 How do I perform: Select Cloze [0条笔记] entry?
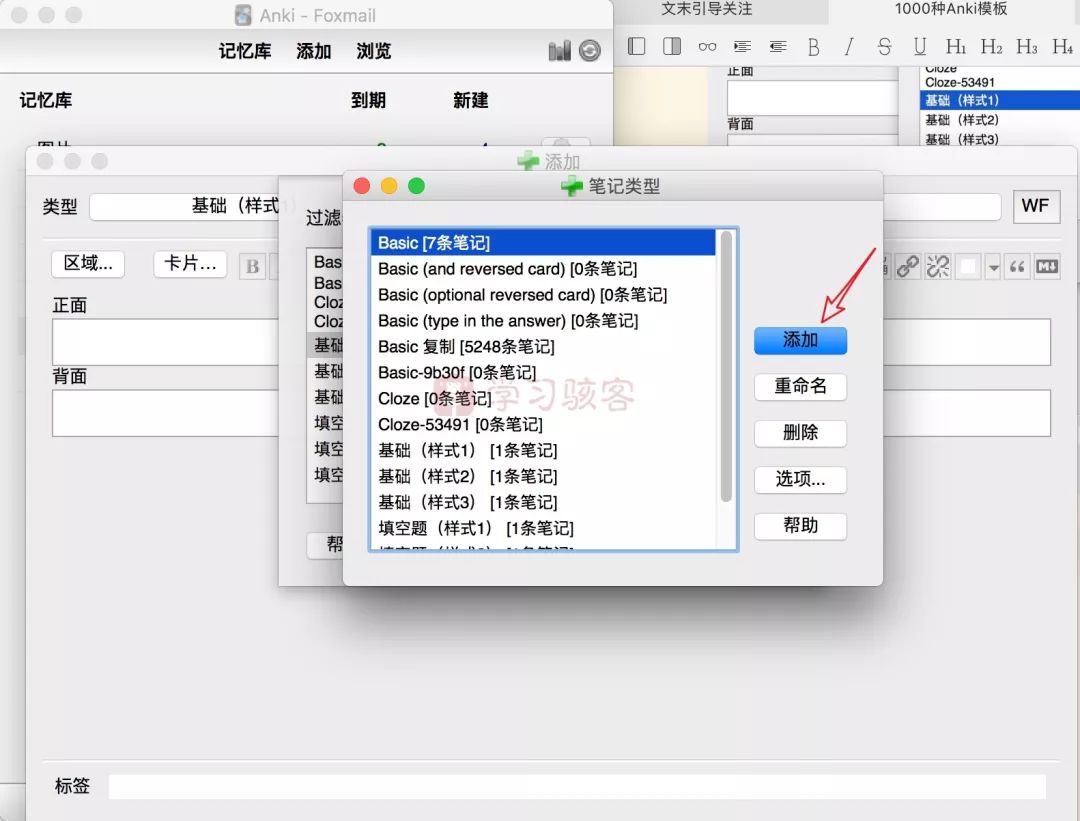tap(543, 399)
